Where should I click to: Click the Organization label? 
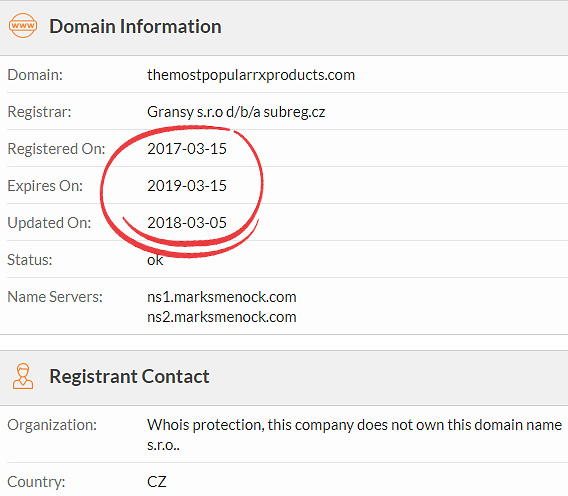pyautogui.click(x=52, y=425)
